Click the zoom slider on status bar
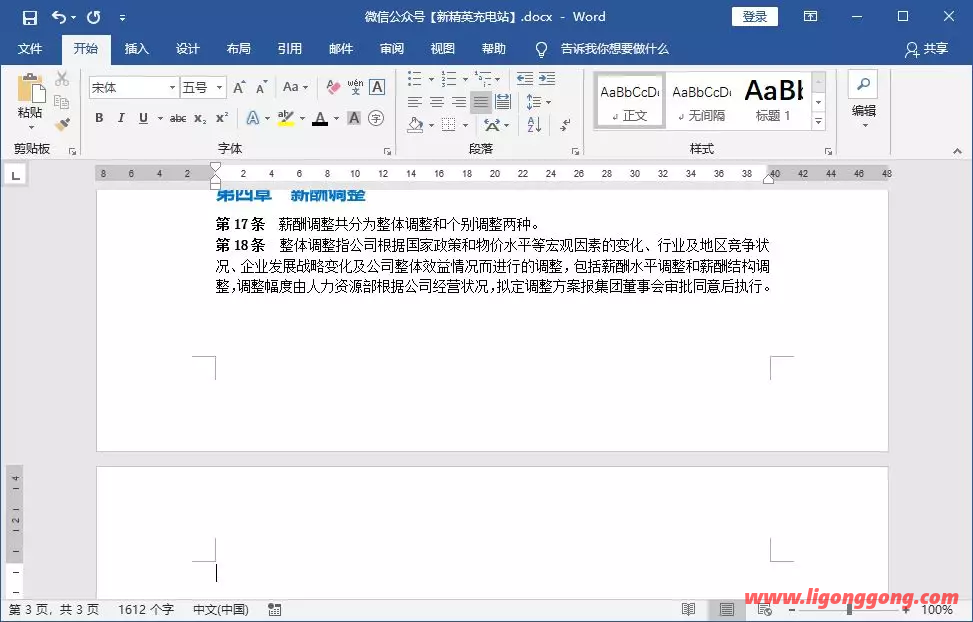This screenshot has width=973, height=622. 850,610
